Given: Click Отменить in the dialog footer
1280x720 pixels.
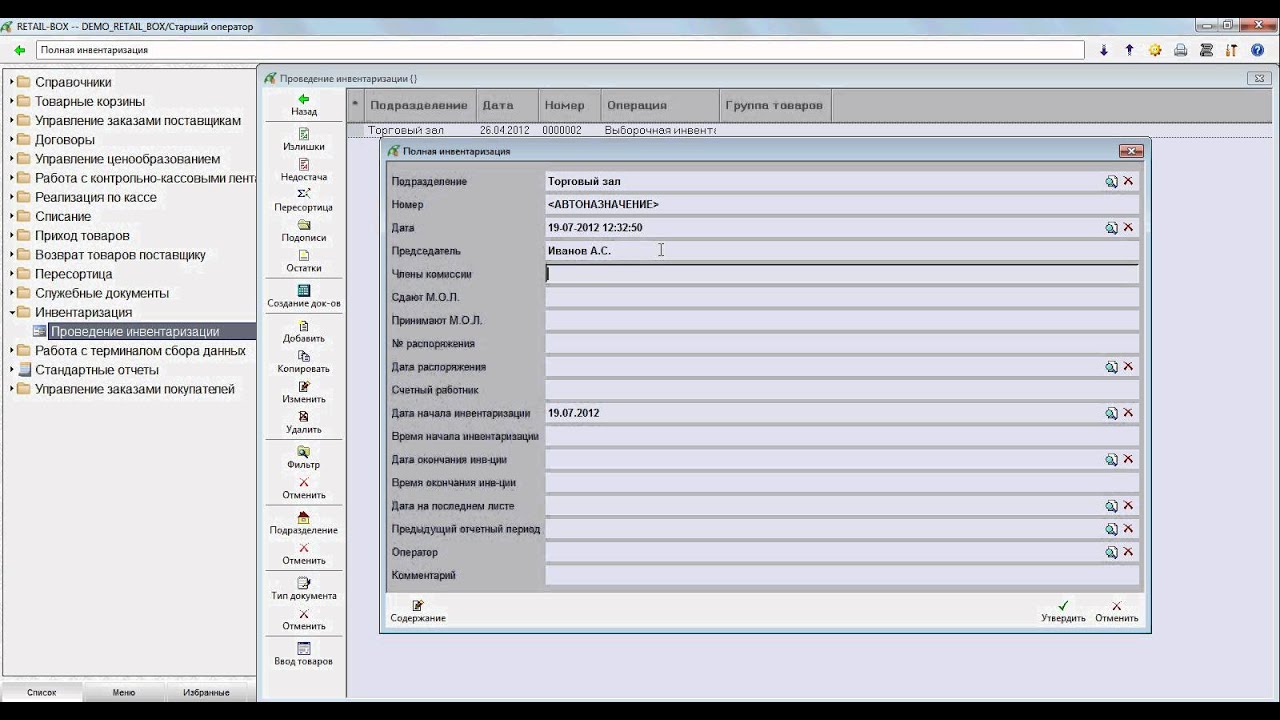Looking at the screenshot, I should 1116,612.
